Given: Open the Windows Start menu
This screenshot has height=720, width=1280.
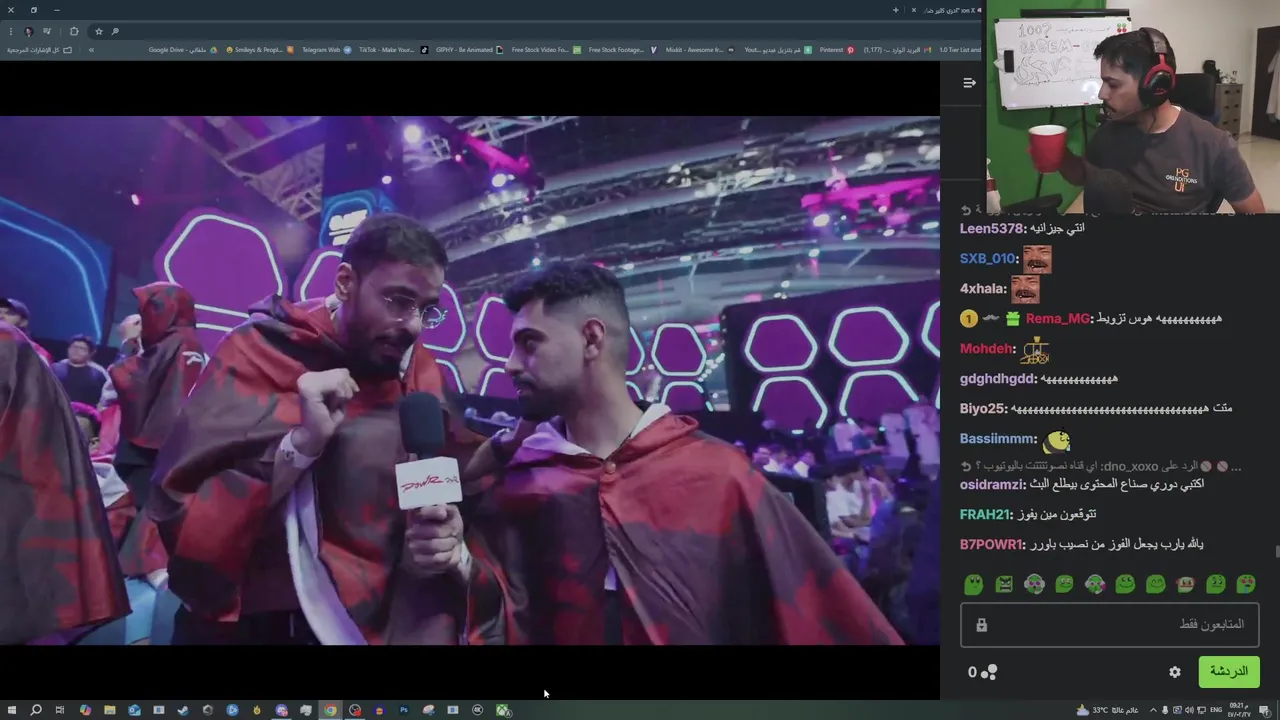Looking at the screenshot, I should click(11, 710).
